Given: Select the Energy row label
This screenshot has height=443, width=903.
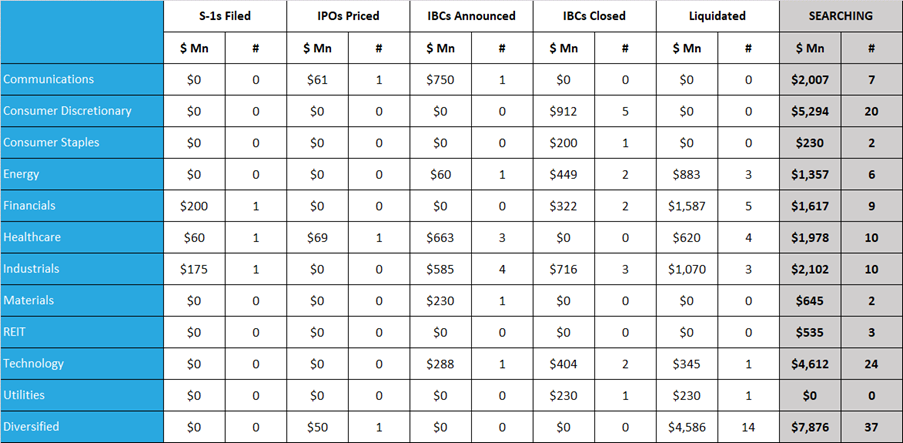Looking at the screenshot, I should pyautogui.click(x=21, y=174).
